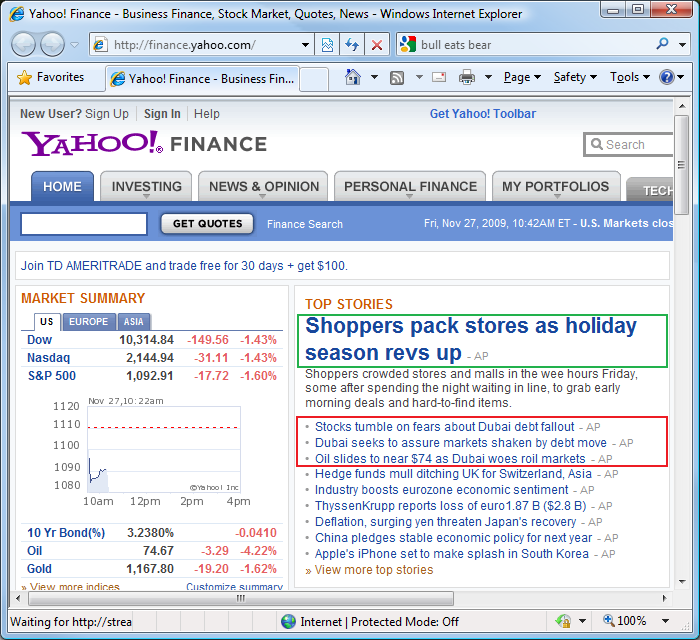The width and height of the screenshot is (700, 640).
Task: Open the Safety menu
Action: coord(575,77)
